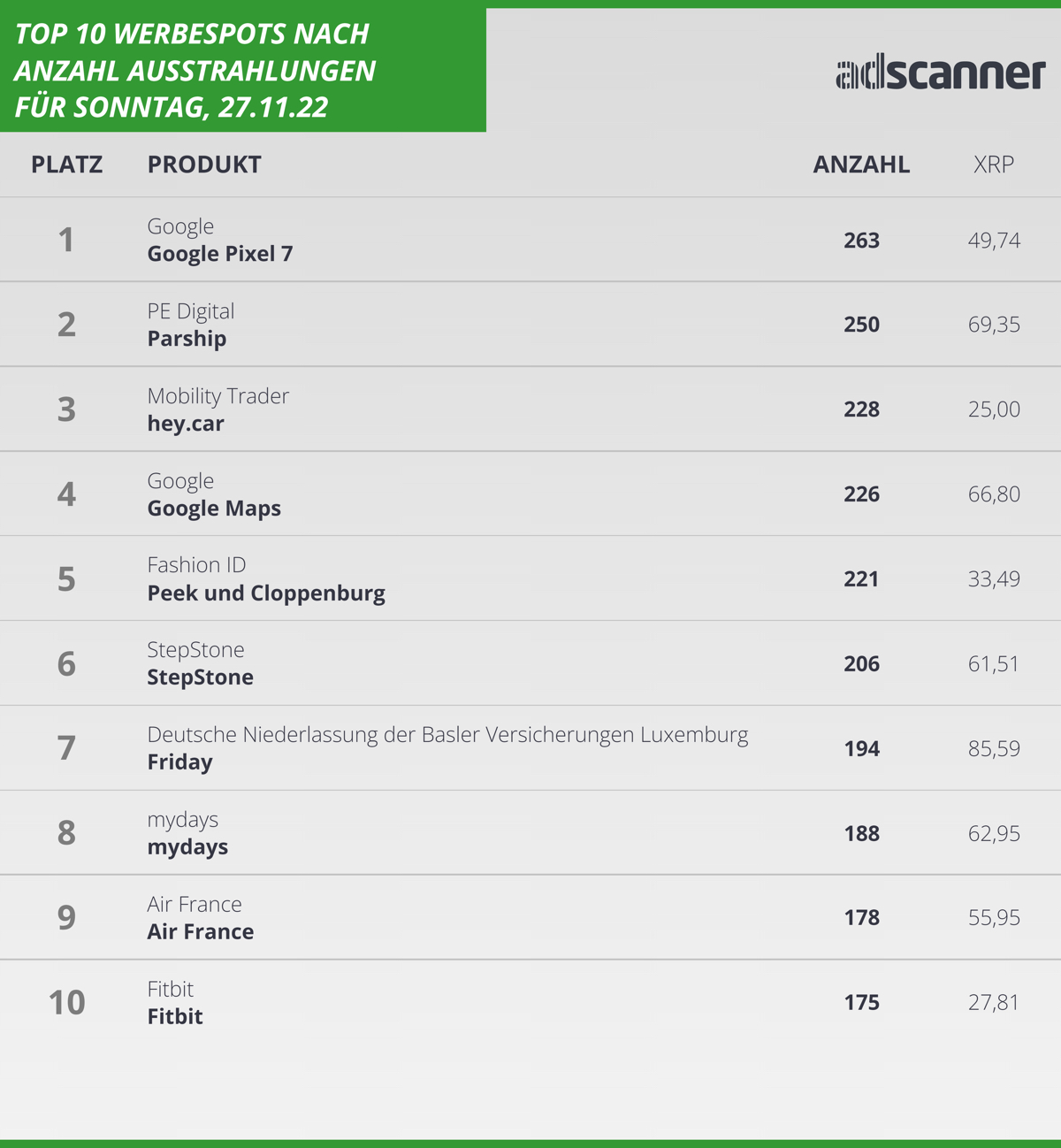Open the hey.car entry
Image resolution: width=1061 pixels, height=1148 pixels.
[x=186, y=423]
